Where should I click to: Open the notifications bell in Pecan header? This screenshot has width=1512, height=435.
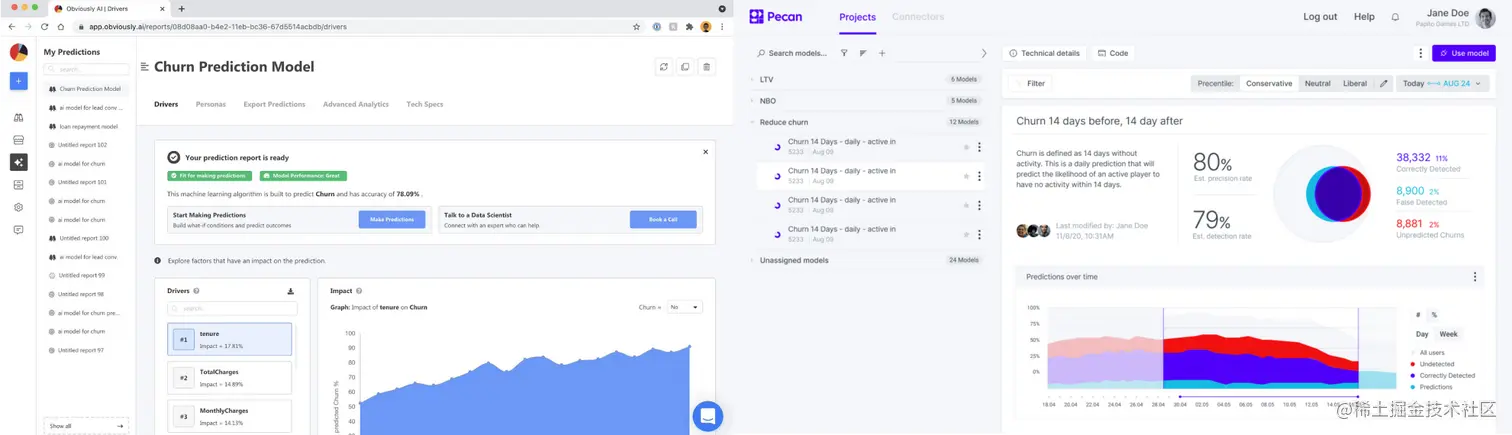[1395, 17]
